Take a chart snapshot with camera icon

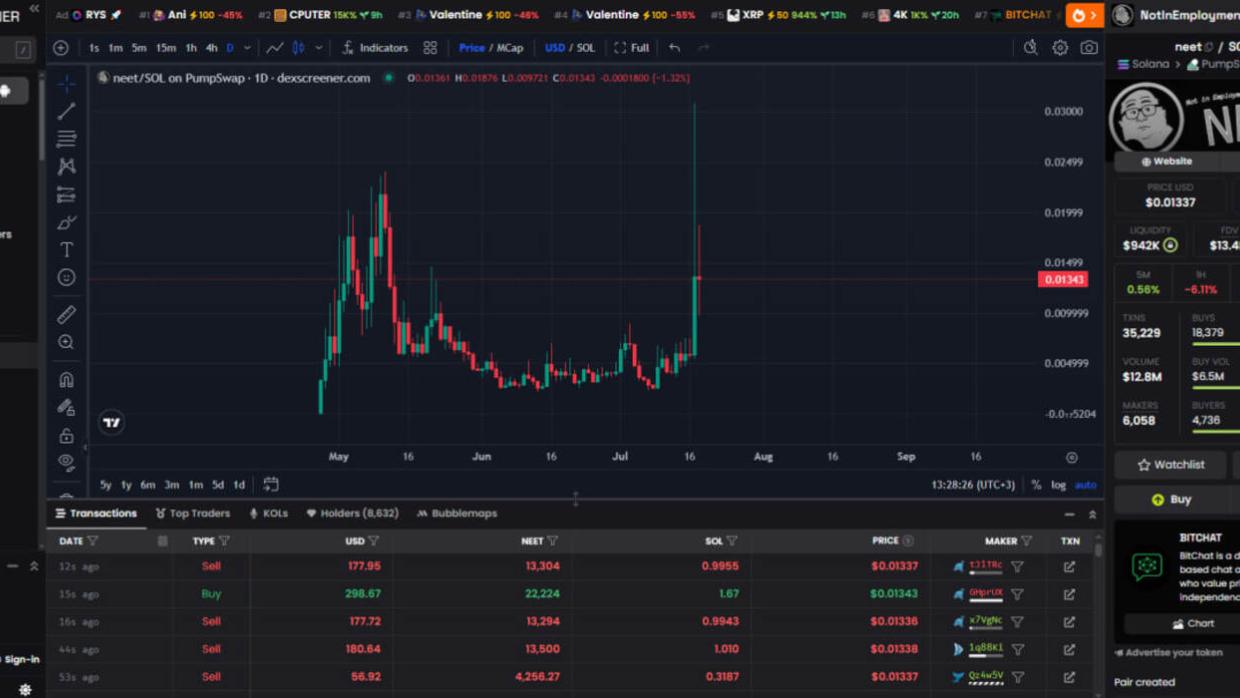[x=1089, y=47]
